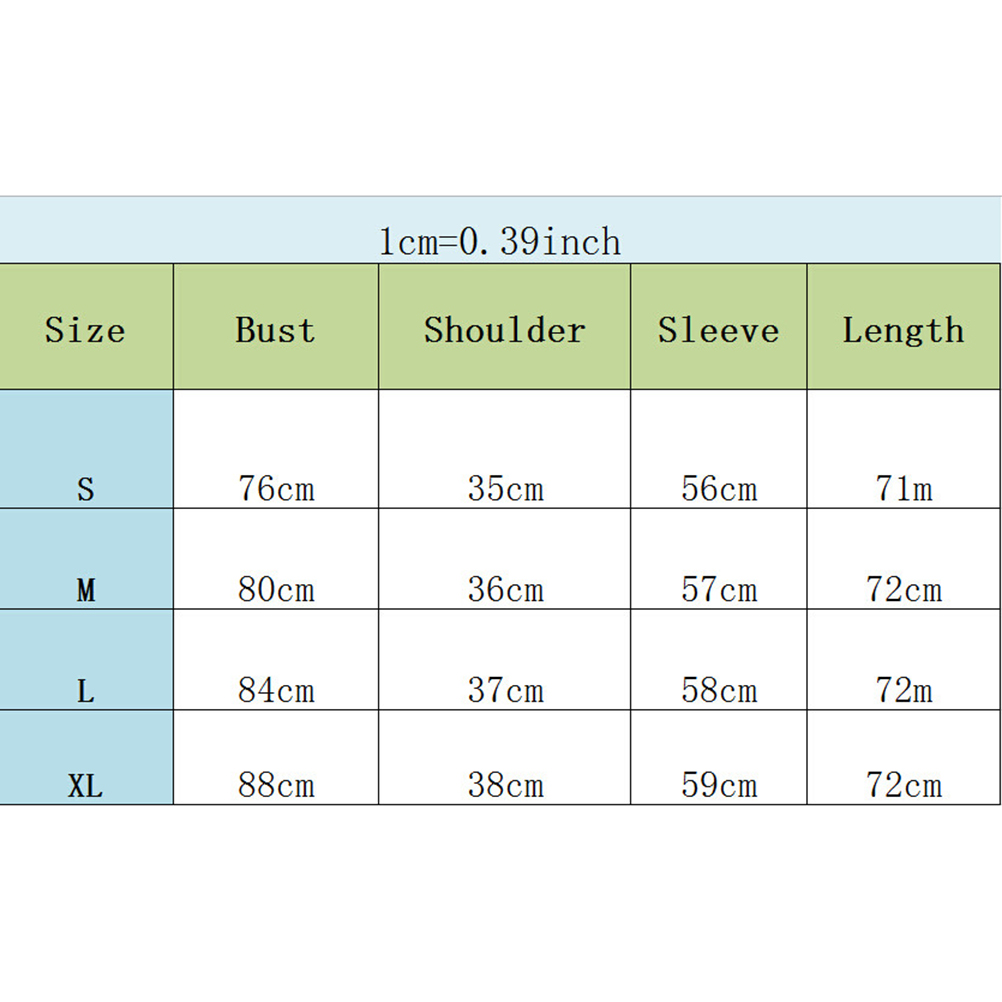Click the L size row label
Image resolution: width=1002 pixels, height=1002 pixels.
tap(86, 690)
